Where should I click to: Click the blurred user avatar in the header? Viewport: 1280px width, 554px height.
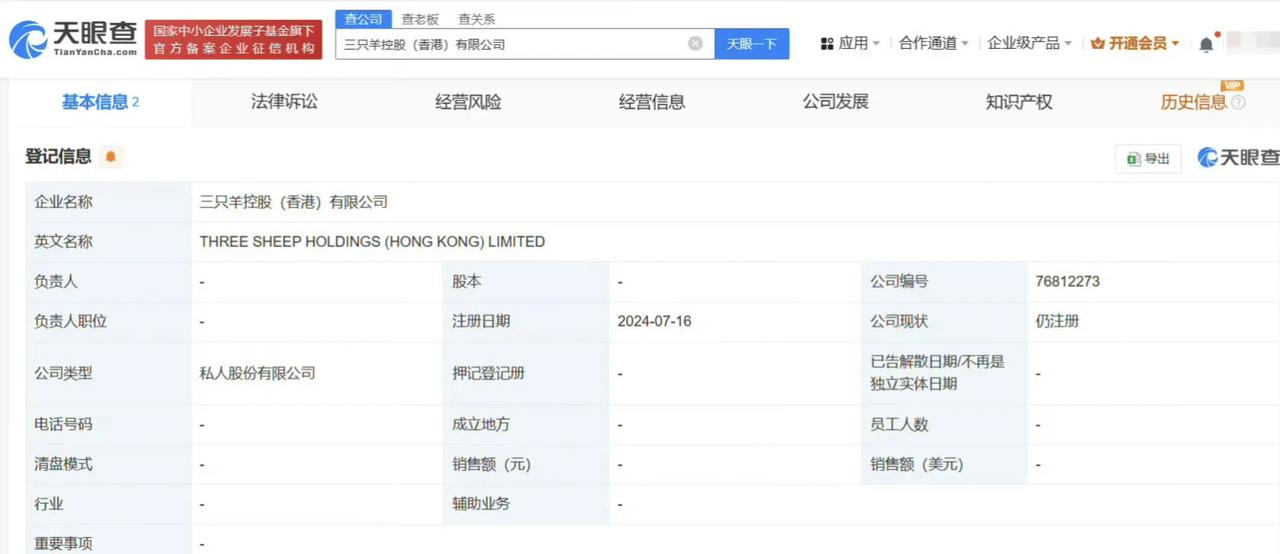click(x=1251, y=42)
